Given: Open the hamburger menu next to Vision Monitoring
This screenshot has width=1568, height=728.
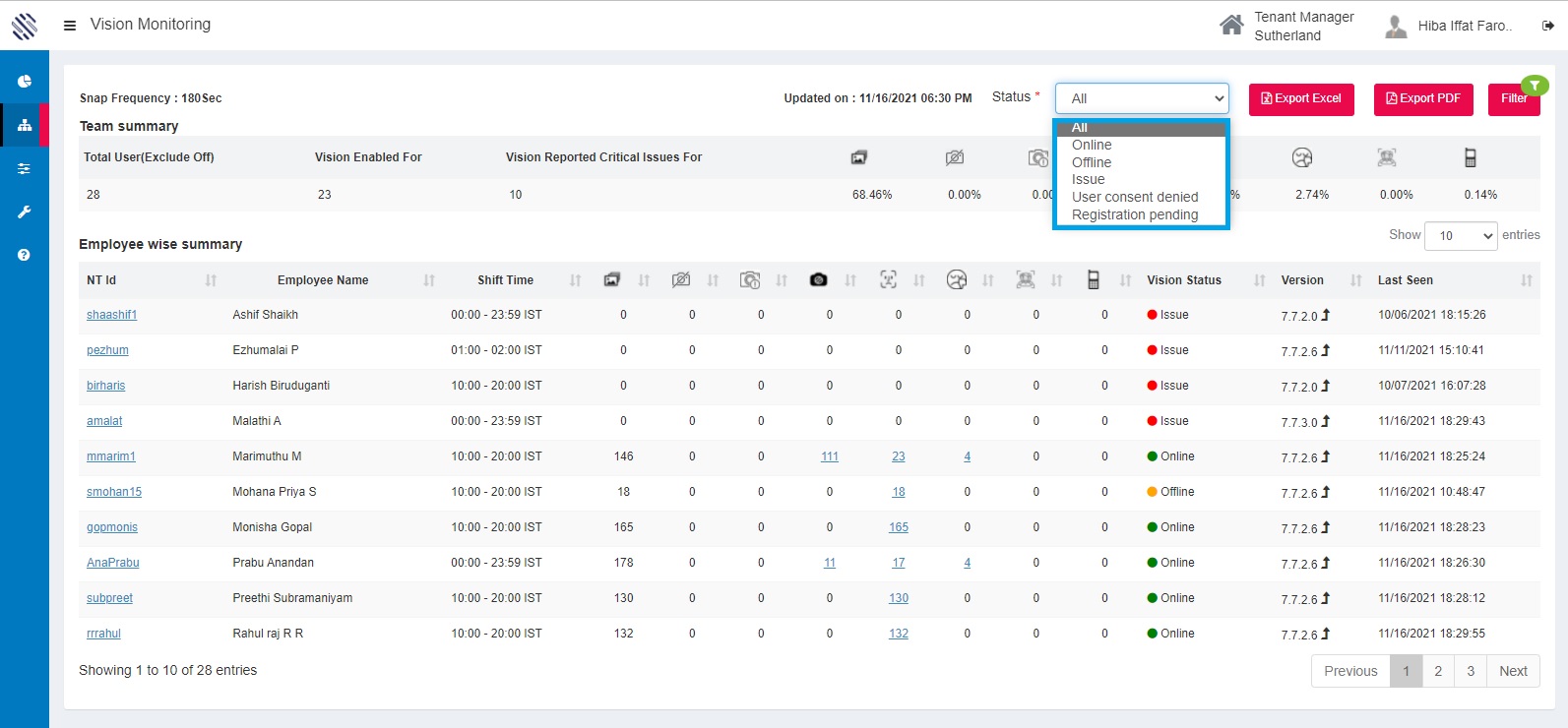Looking at the screenshot, I should pyautogui.click(x=70, y=26).
